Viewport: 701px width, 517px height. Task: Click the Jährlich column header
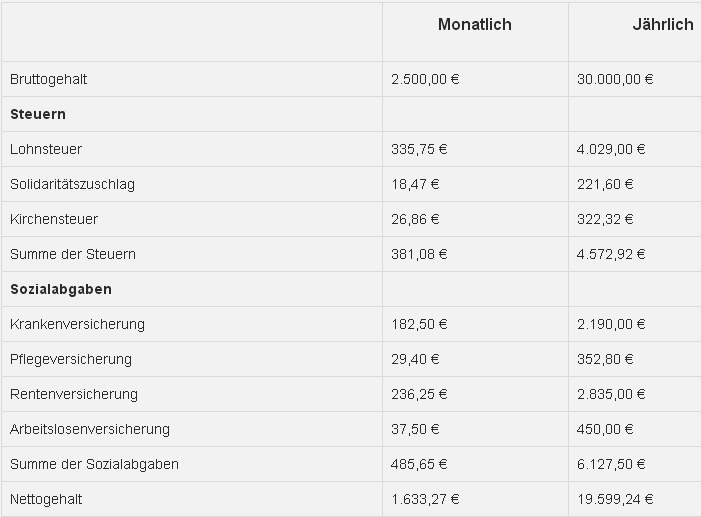663,24
